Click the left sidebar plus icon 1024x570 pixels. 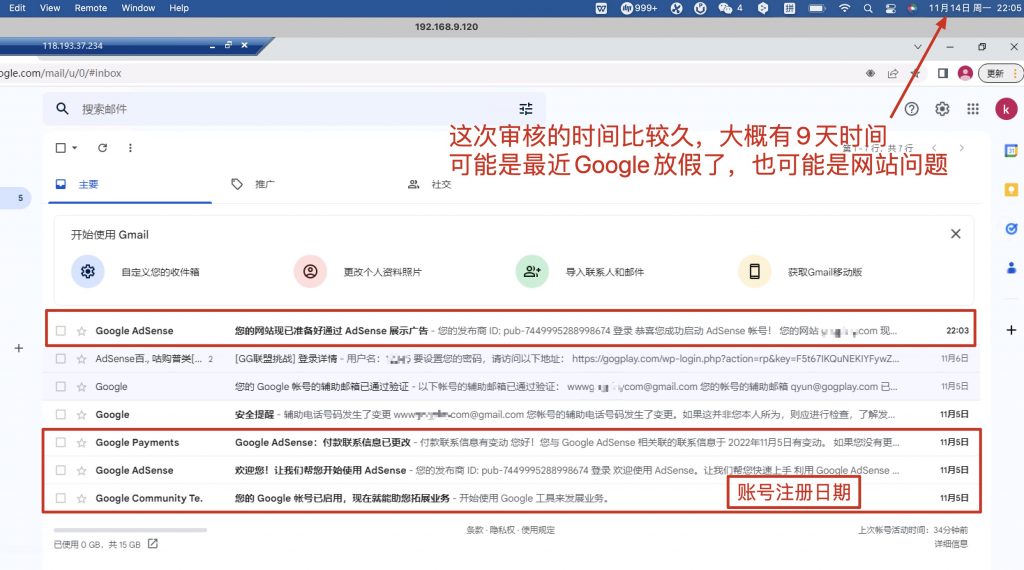point(19,348)
